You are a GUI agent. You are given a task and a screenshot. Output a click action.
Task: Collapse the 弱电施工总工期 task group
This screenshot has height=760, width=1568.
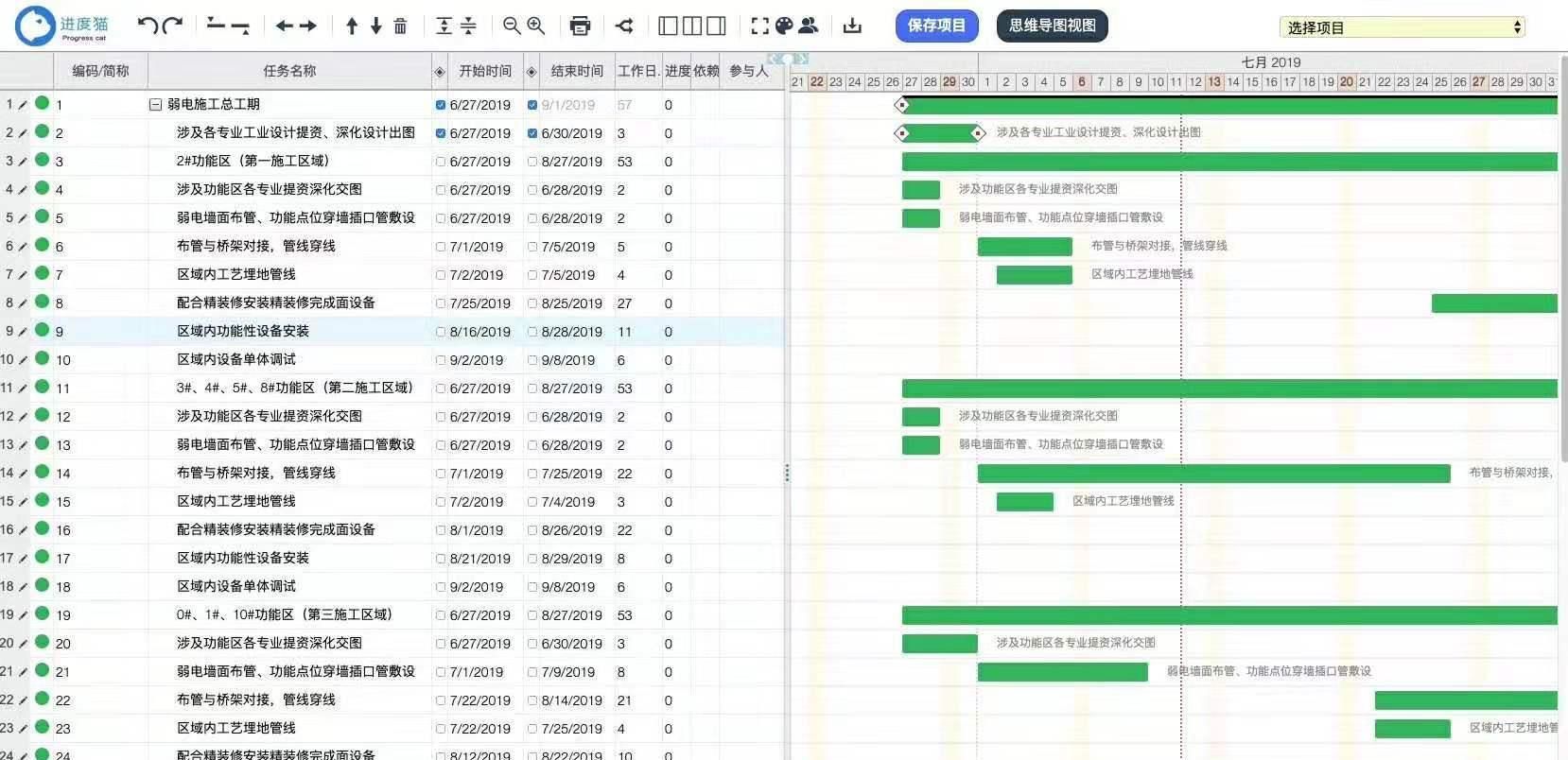pyautogui.click(x=155, y=105)
